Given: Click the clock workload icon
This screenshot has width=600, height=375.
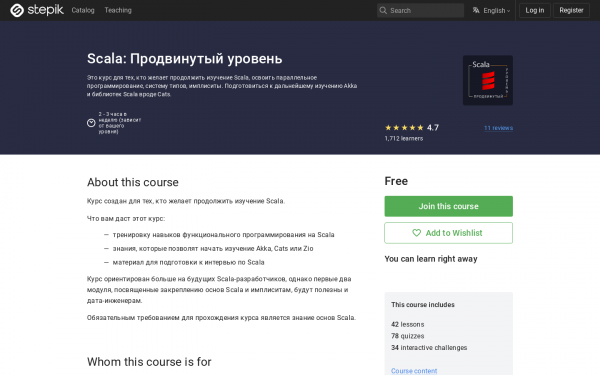Looking at the screenshot, I should (91, 123).
